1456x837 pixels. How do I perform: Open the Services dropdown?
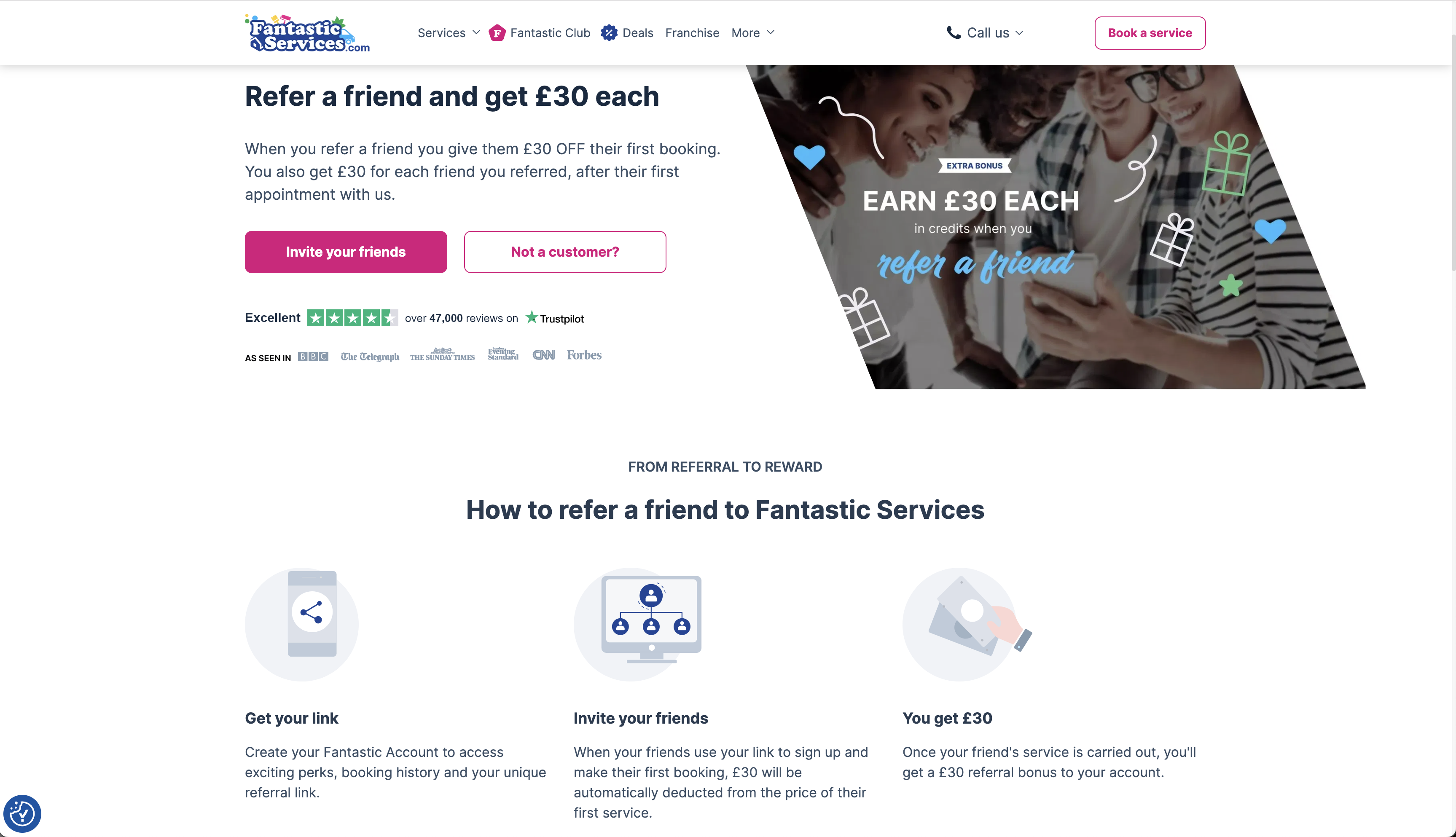(441, 33)
